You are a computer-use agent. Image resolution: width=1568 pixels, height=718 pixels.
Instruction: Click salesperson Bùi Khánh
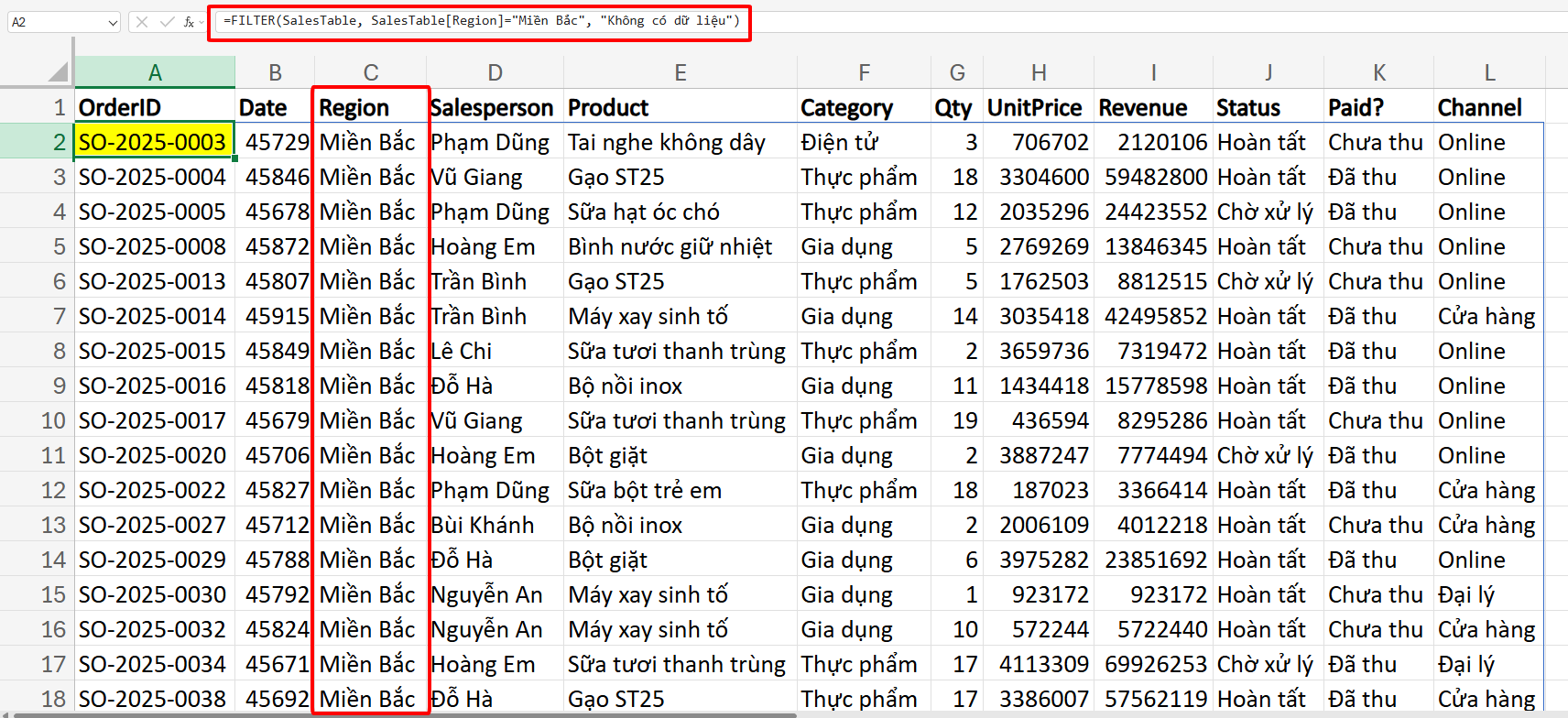point(495,525)
